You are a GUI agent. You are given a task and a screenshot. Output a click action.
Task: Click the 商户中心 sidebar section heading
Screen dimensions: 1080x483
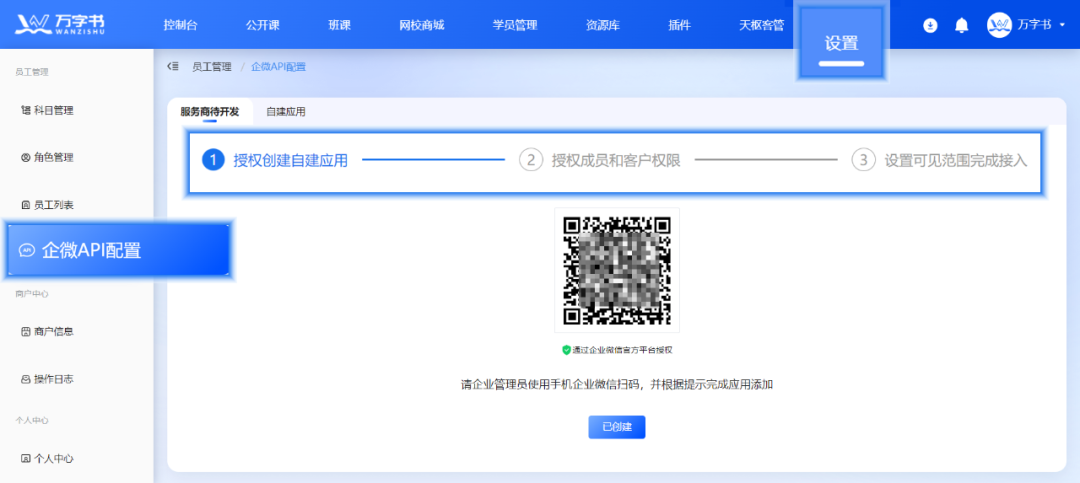point(32,294)
